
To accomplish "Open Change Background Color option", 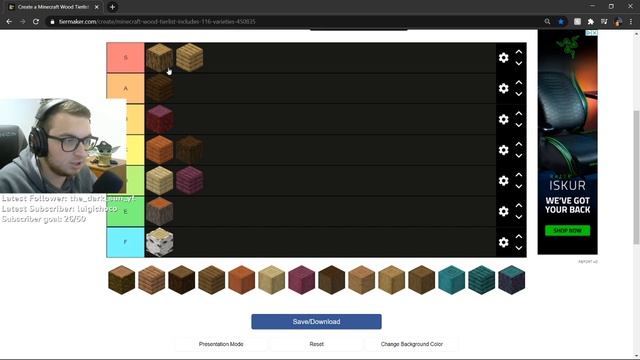I will (x=411, y=344).
